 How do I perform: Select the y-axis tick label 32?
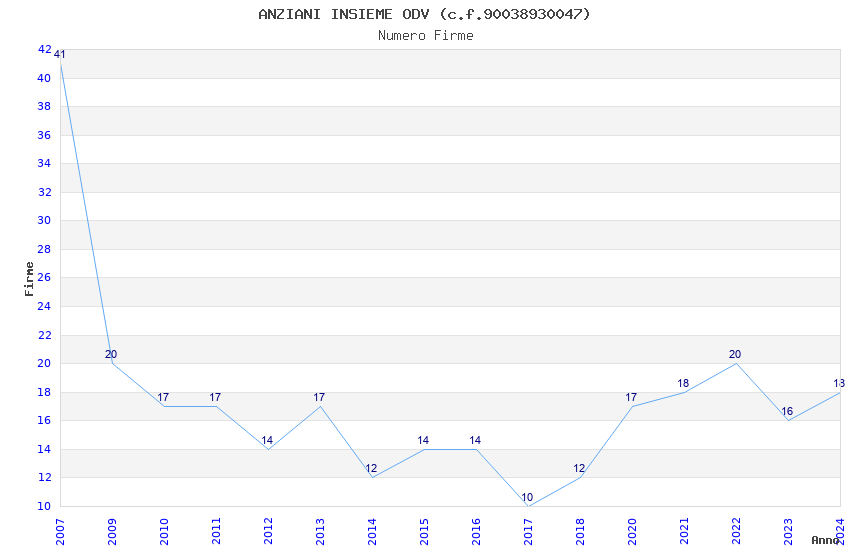click(x=44, y=192)
